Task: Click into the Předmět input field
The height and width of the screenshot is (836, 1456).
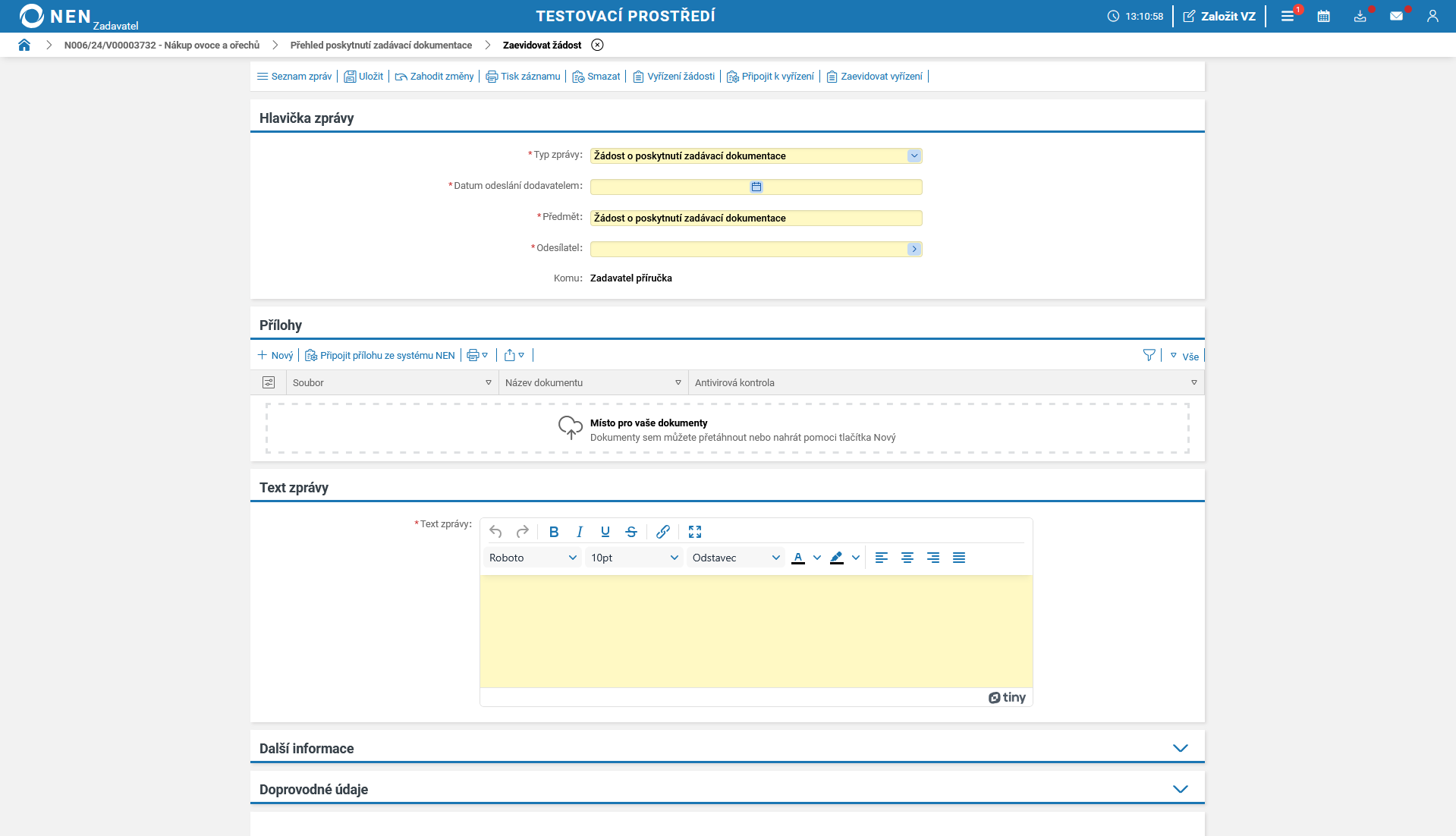Action: pos(756,218)
